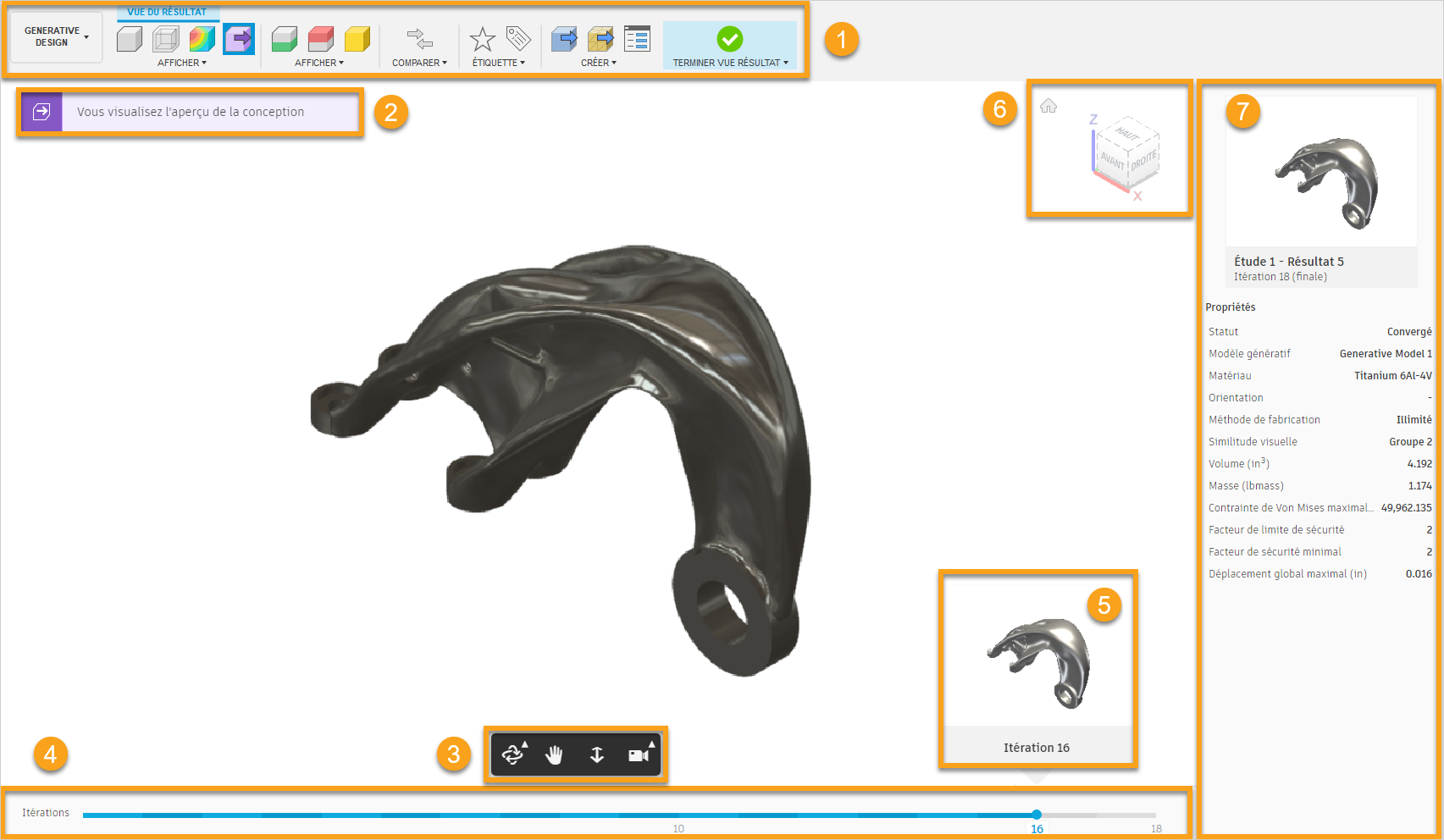This screenshot has height=840, width=1444.
Task: Switch to the Vue du Résultat tab
Action: [x=168, y=13]
